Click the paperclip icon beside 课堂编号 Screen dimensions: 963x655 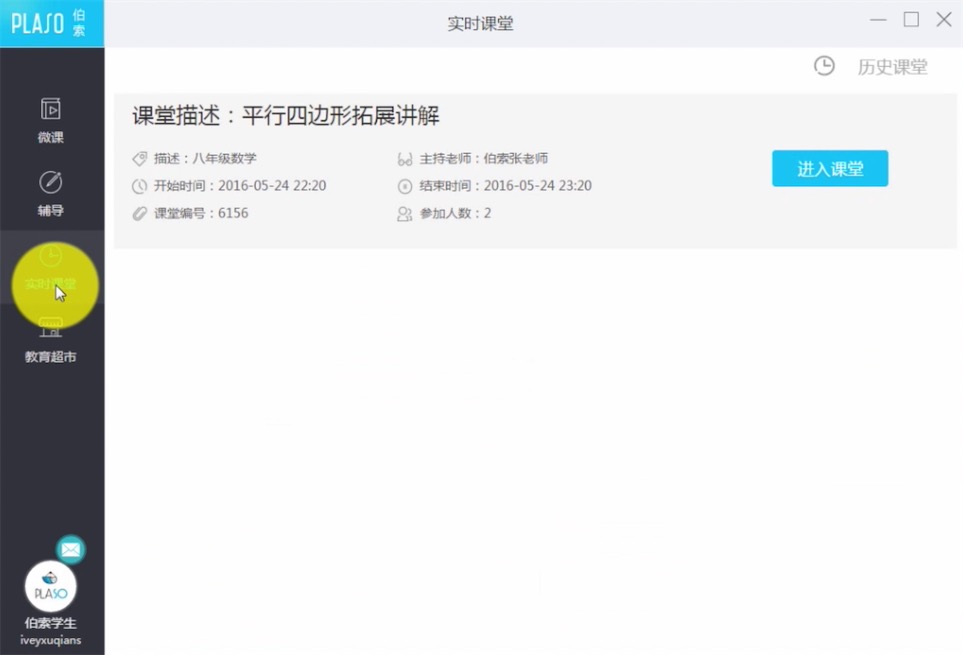point(139,213)
